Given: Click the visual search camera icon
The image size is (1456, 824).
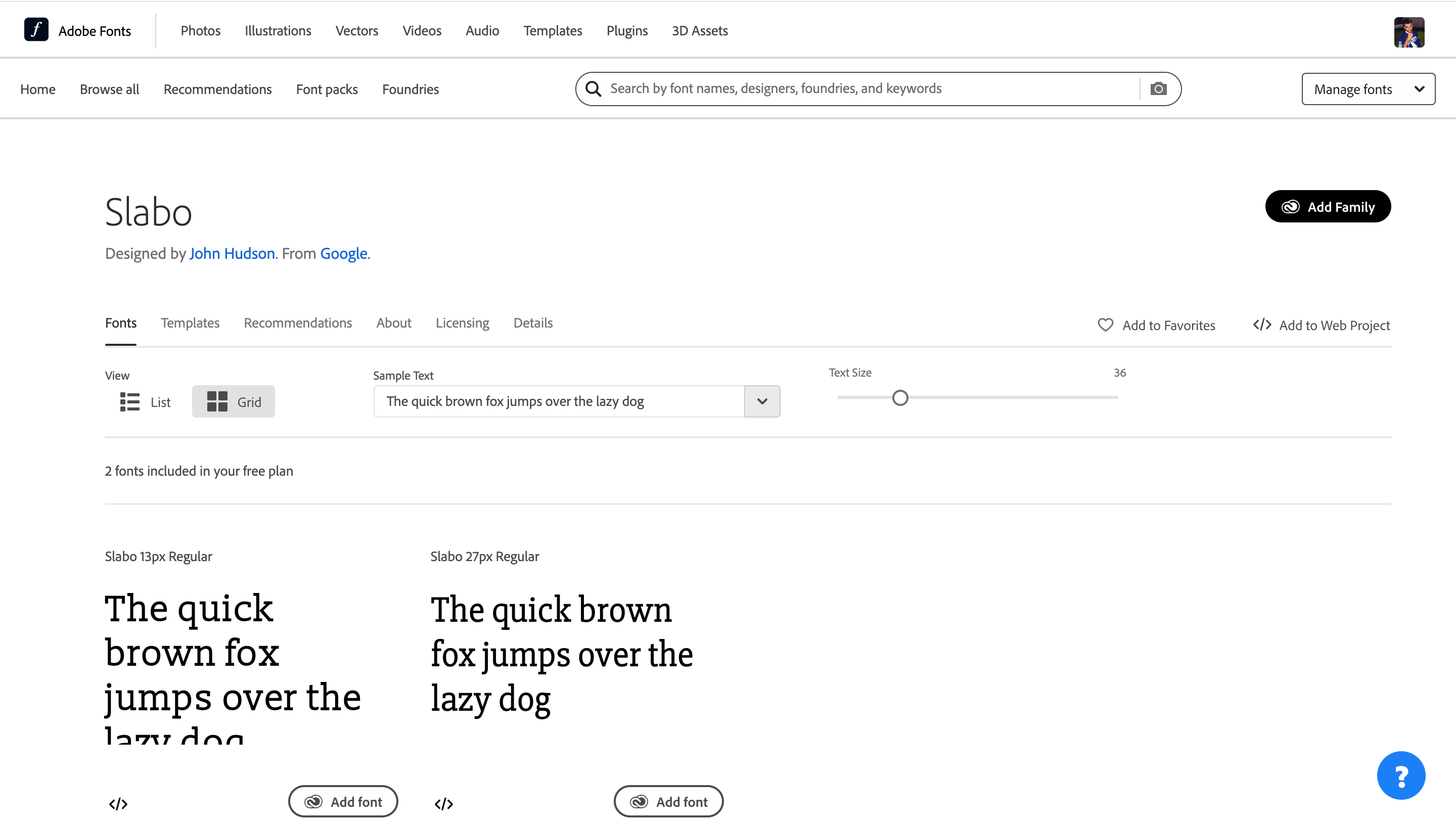Looking at the screenshot, I should point(1158,89).
